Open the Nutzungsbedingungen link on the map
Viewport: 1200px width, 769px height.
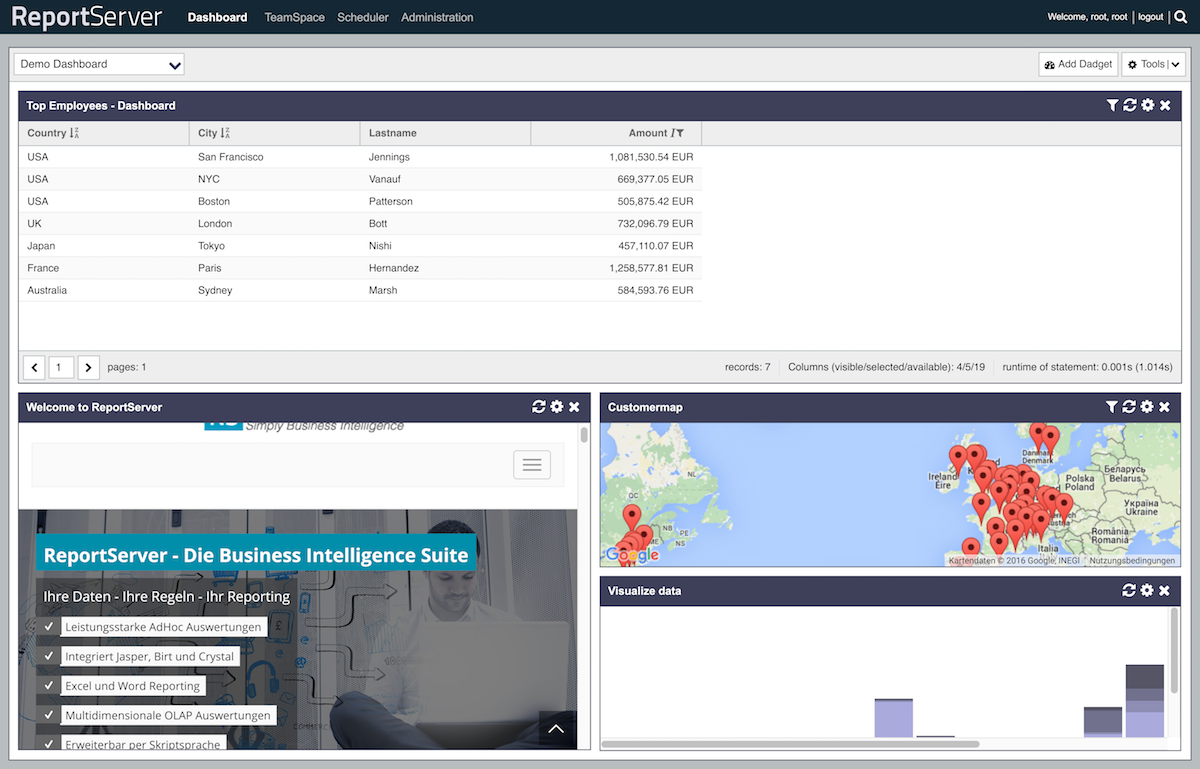pos(1132,561)
